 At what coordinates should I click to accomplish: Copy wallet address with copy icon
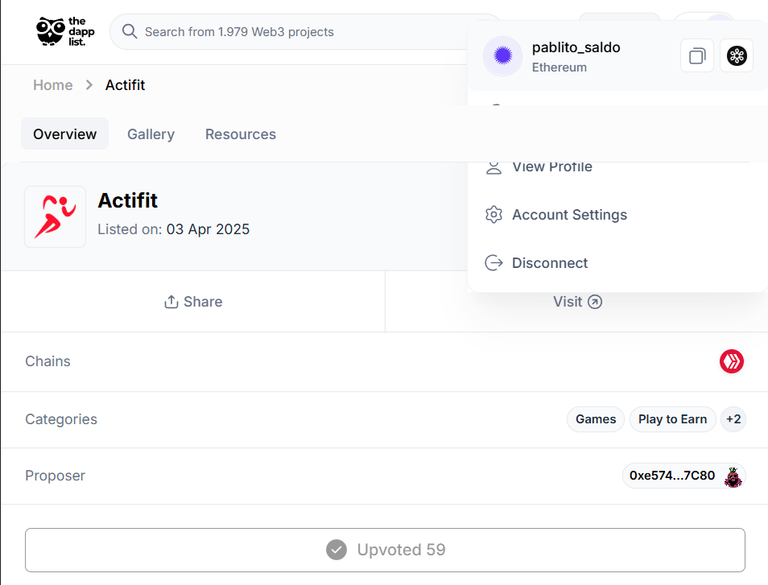[x=697, y=56]
